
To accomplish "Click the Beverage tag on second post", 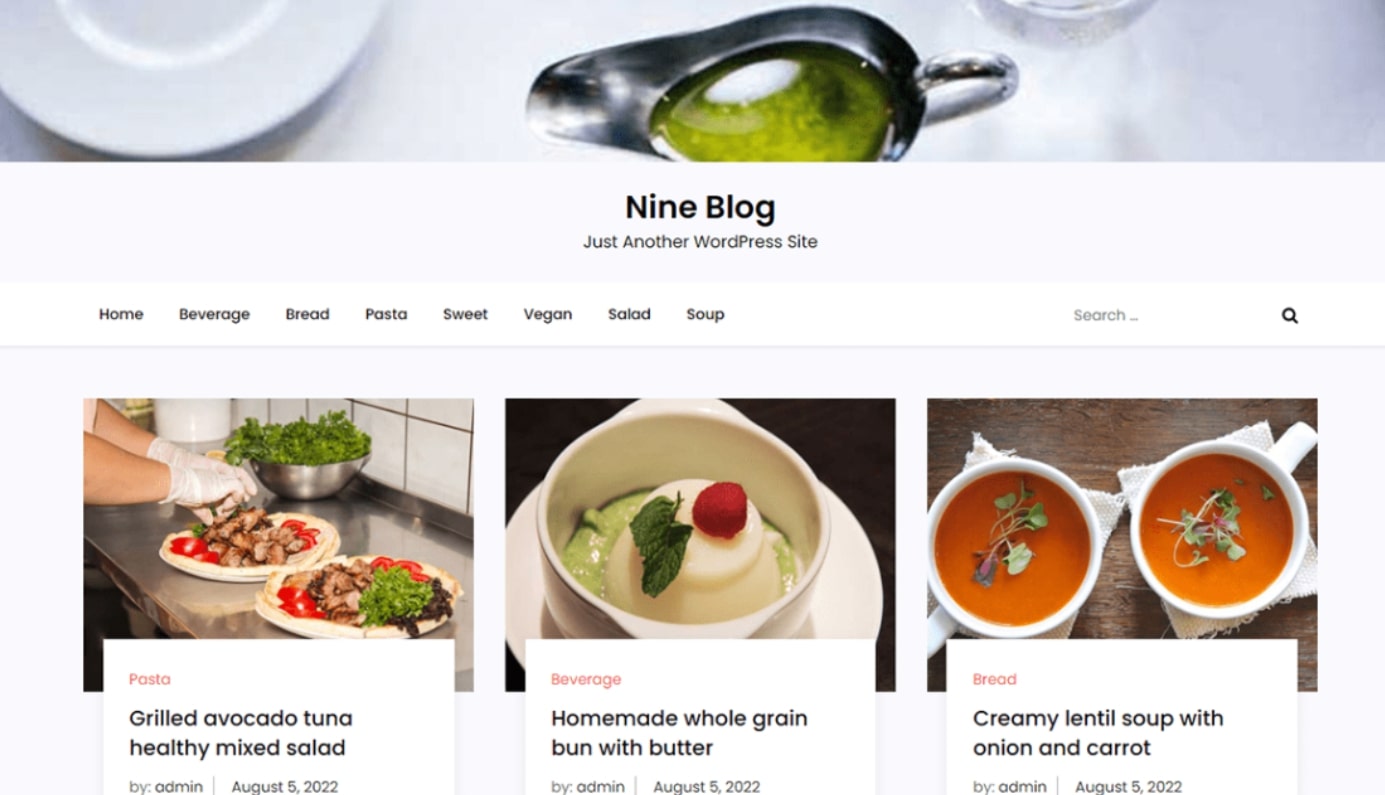I will (586, 679).
